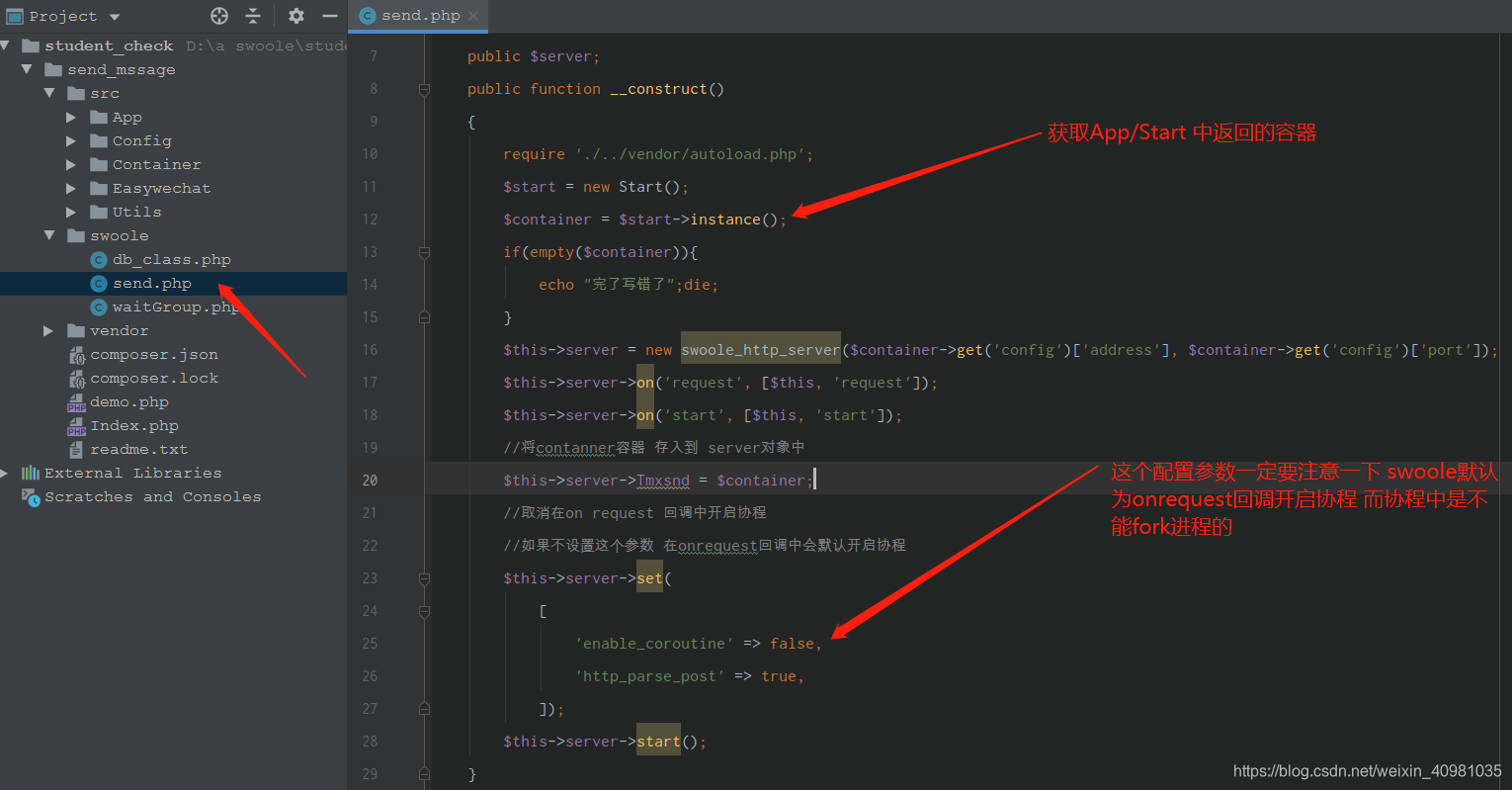
Task: Collapse the send_mssage folder
Action: click(x=27, y=69)
